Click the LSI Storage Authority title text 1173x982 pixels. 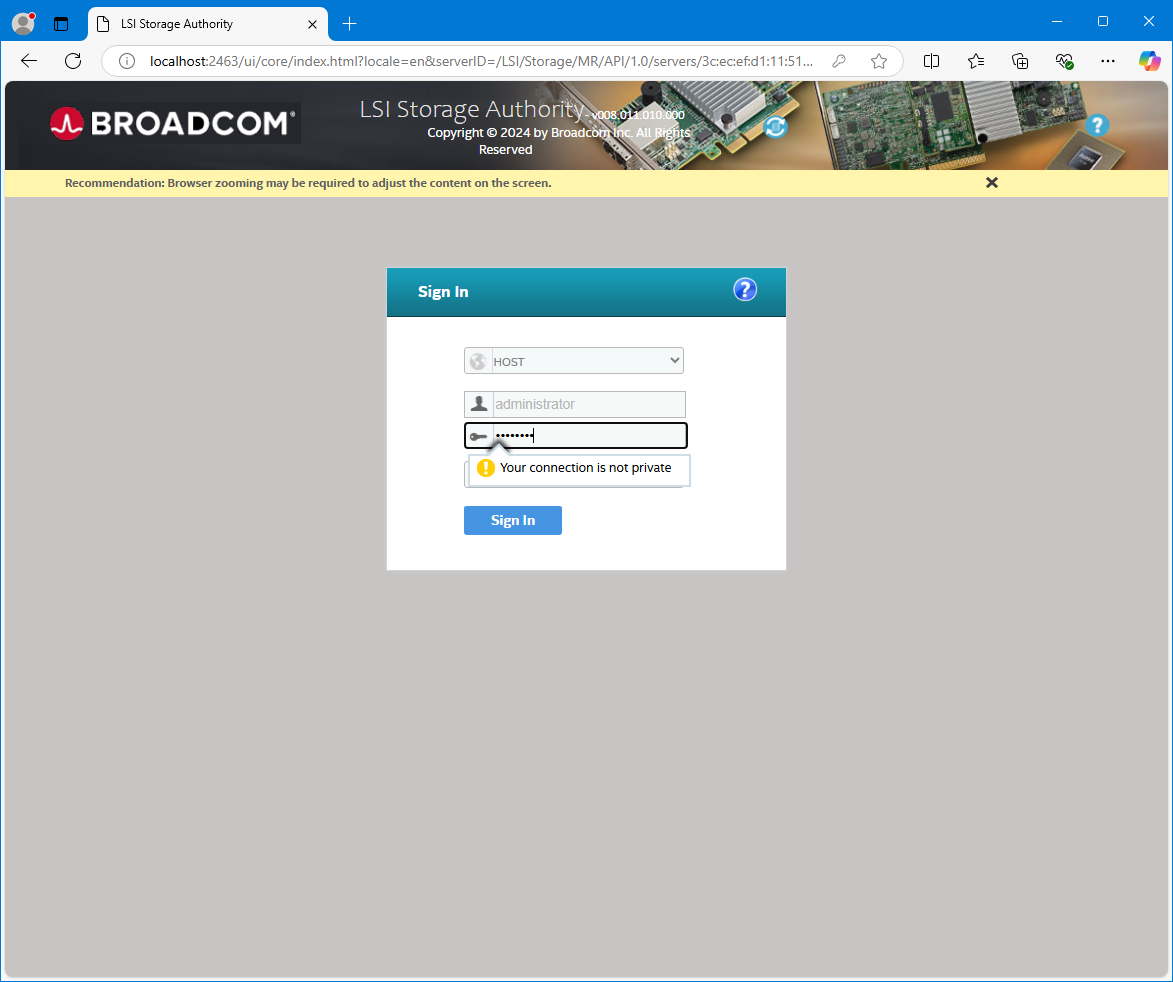point(471,109)
